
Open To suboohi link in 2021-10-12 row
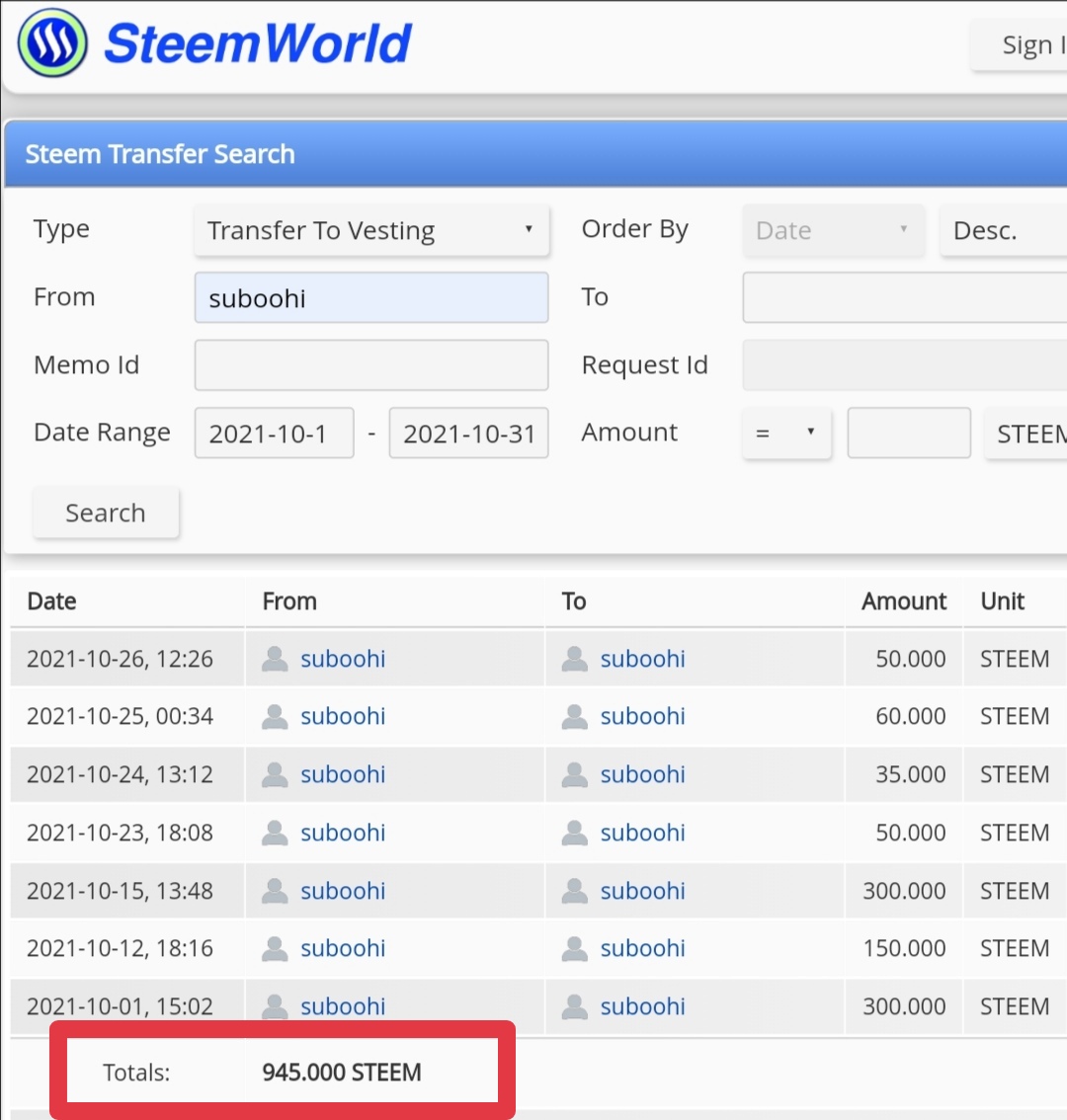click(642, 948)
